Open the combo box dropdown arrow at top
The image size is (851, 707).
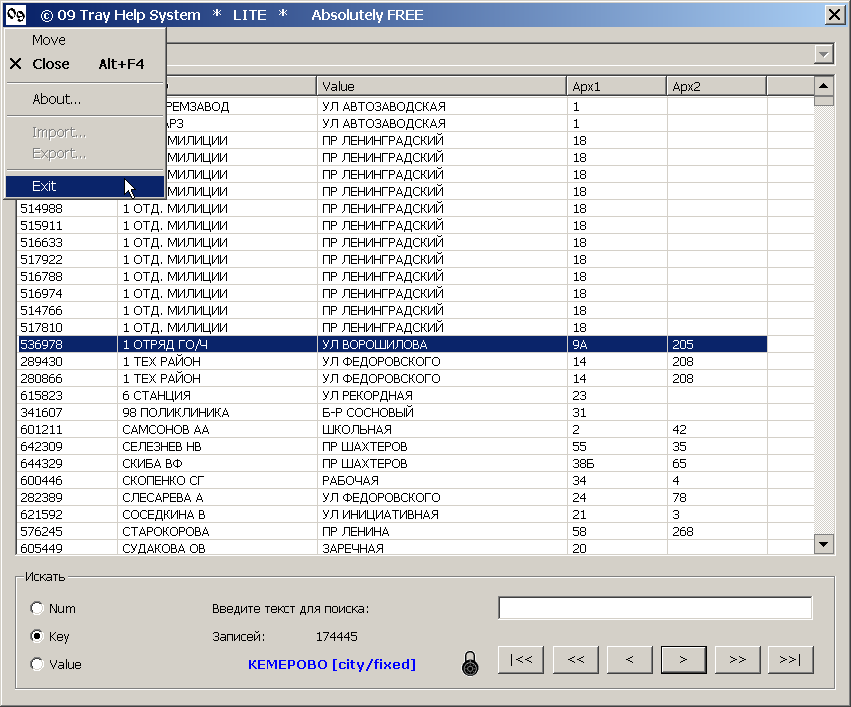[x=824, y=55]
